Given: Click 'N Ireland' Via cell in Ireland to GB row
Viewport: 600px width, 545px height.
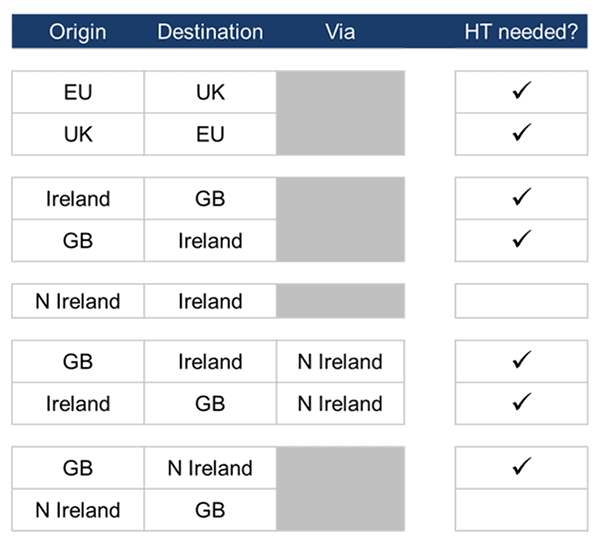Looking at the screenshot, I should pyautogui.click(x=340, y=403).
